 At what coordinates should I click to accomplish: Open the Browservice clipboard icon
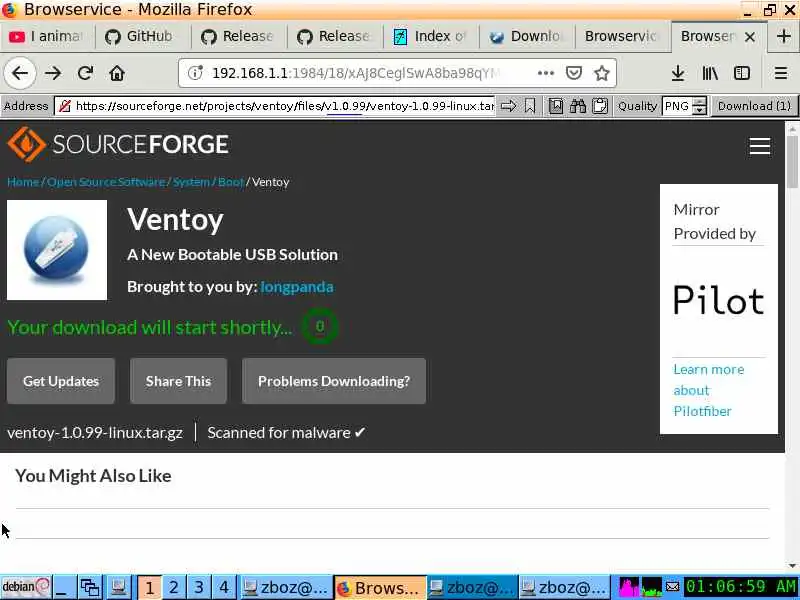pos(600,106)
